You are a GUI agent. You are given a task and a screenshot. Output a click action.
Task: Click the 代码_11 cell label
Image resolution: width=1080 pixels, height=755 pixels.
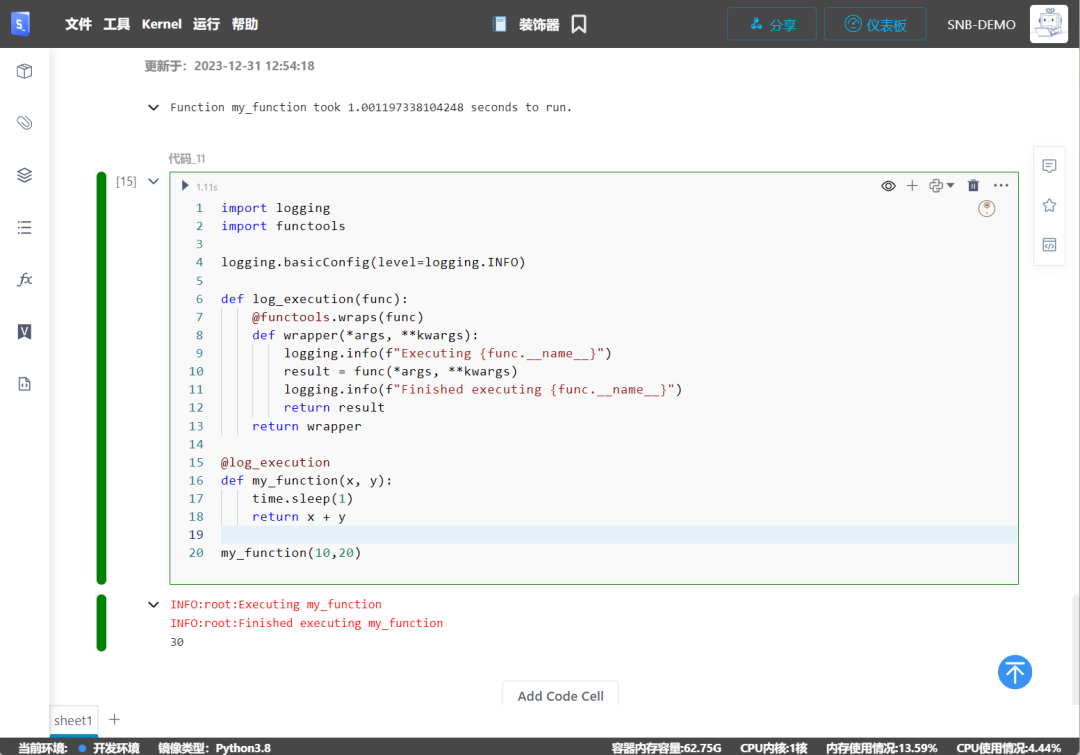pyautogui.click(x=187, y=158)
